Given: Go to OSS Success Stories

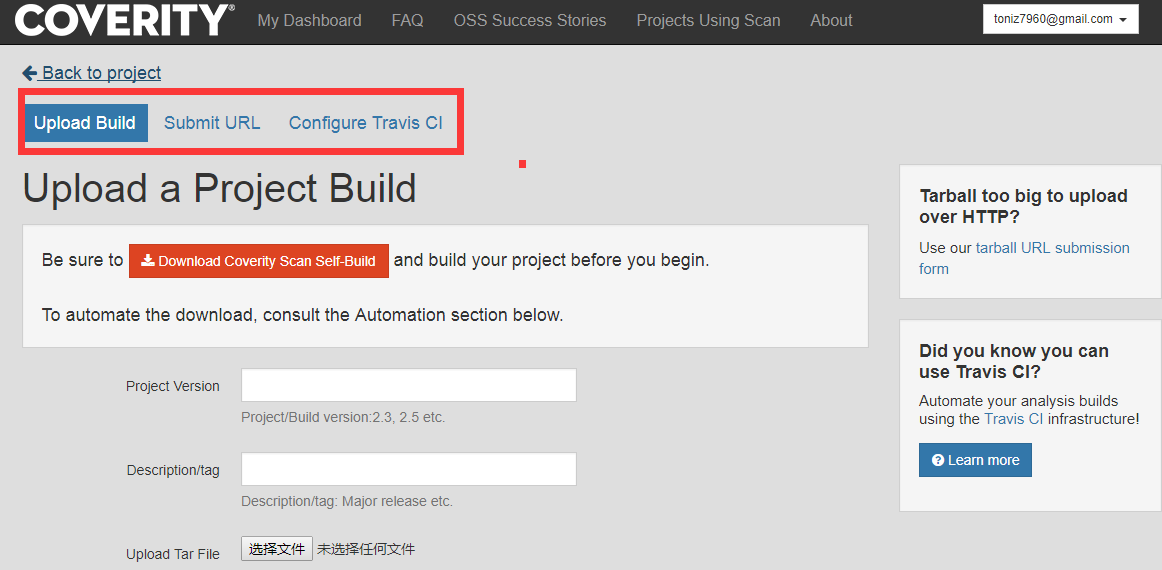Looking at the screenshot, I should [530, 21].
